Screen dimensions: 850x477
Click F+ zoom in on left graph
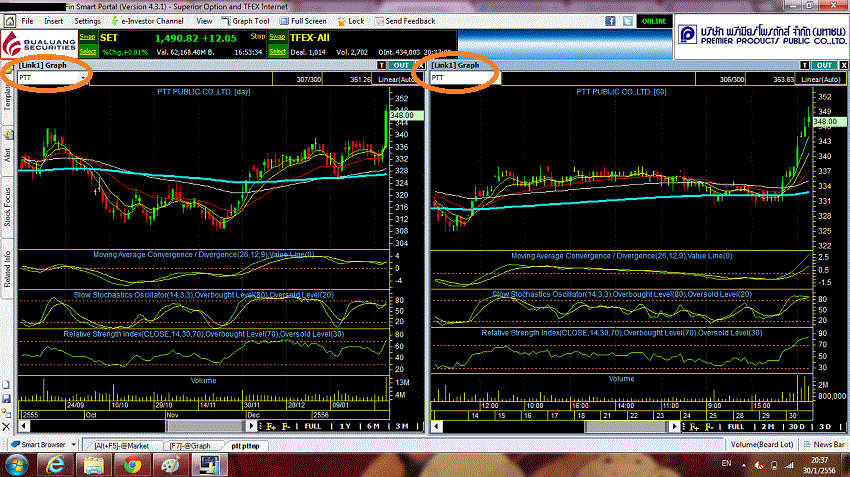coord(271,427)
